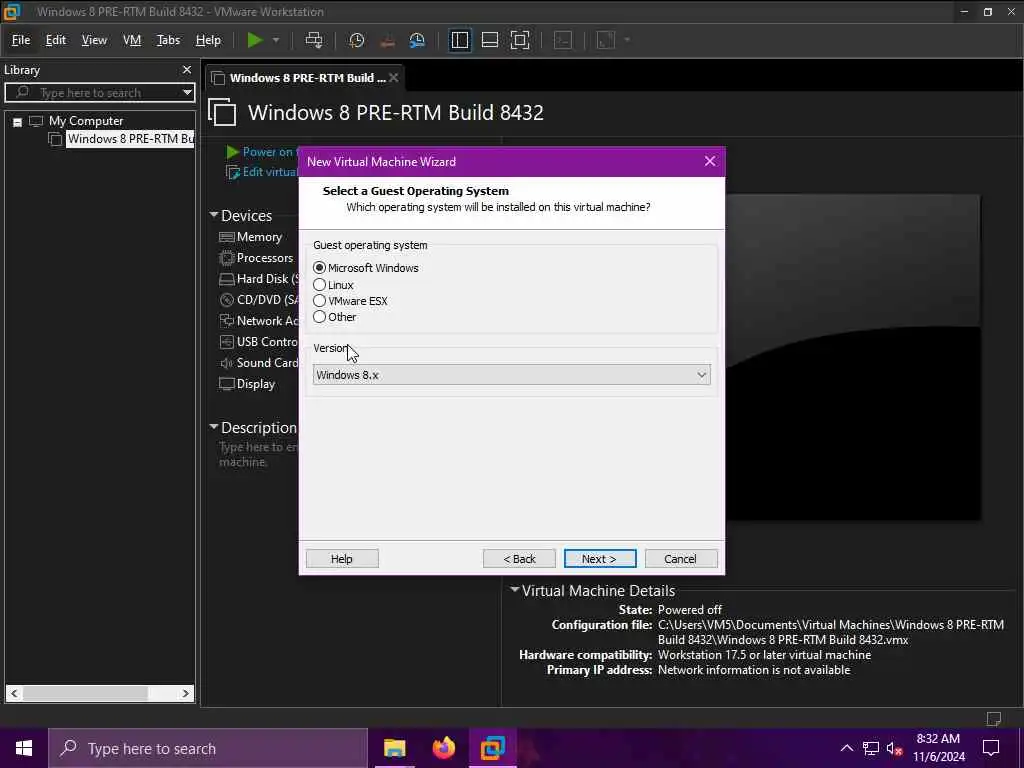The width and height of the screenshot is (1024, 768).
Task: Click VMware Workstation taskbar icon
Action: [x=493, y=748]
